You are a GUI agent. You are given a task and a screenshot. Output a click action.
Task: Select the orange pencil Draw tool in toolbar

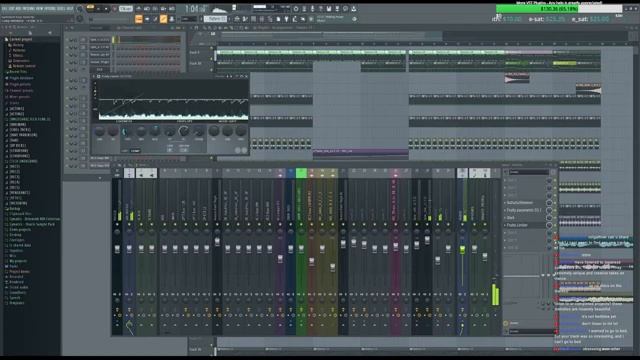(x=163, y=19)
